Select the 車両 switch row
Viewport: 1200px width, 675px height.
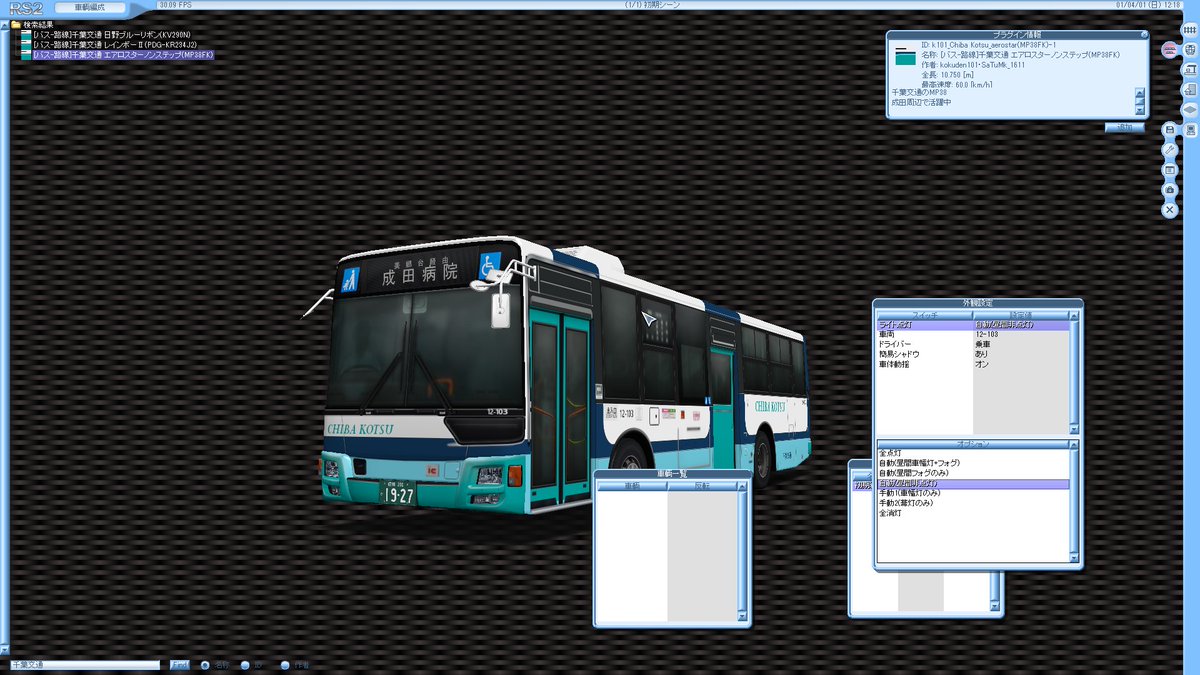pos(972,334)
